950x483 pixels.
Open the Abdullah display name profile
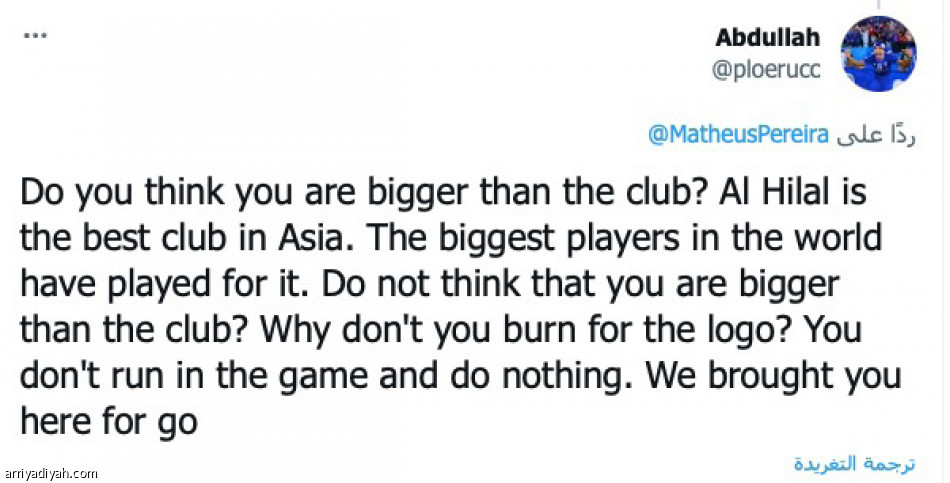[768, 37]
